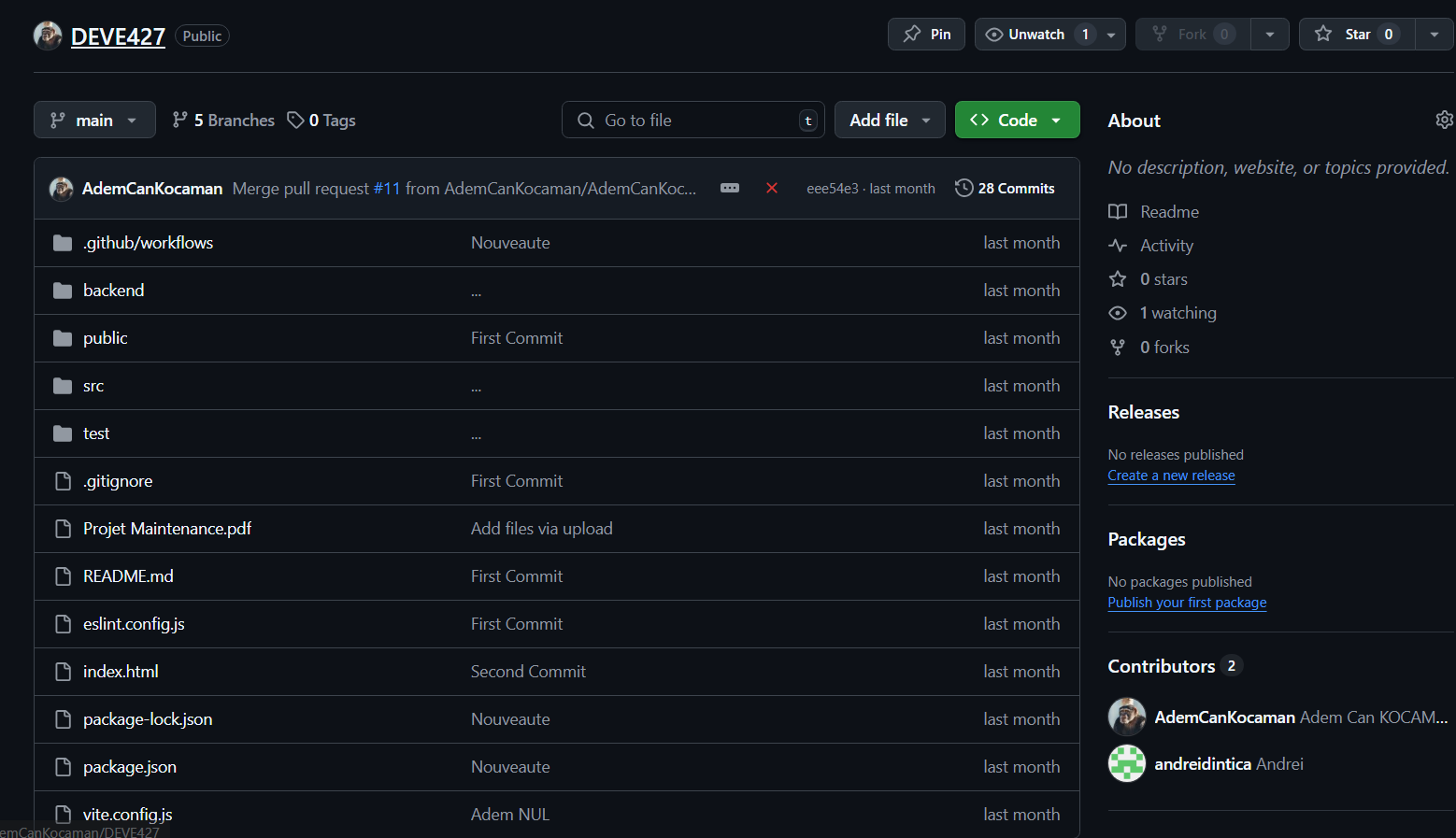This screenshot has height=838, width=1456.
Task: Open the main branch selector dropdown
Action: tap(94, 121)
